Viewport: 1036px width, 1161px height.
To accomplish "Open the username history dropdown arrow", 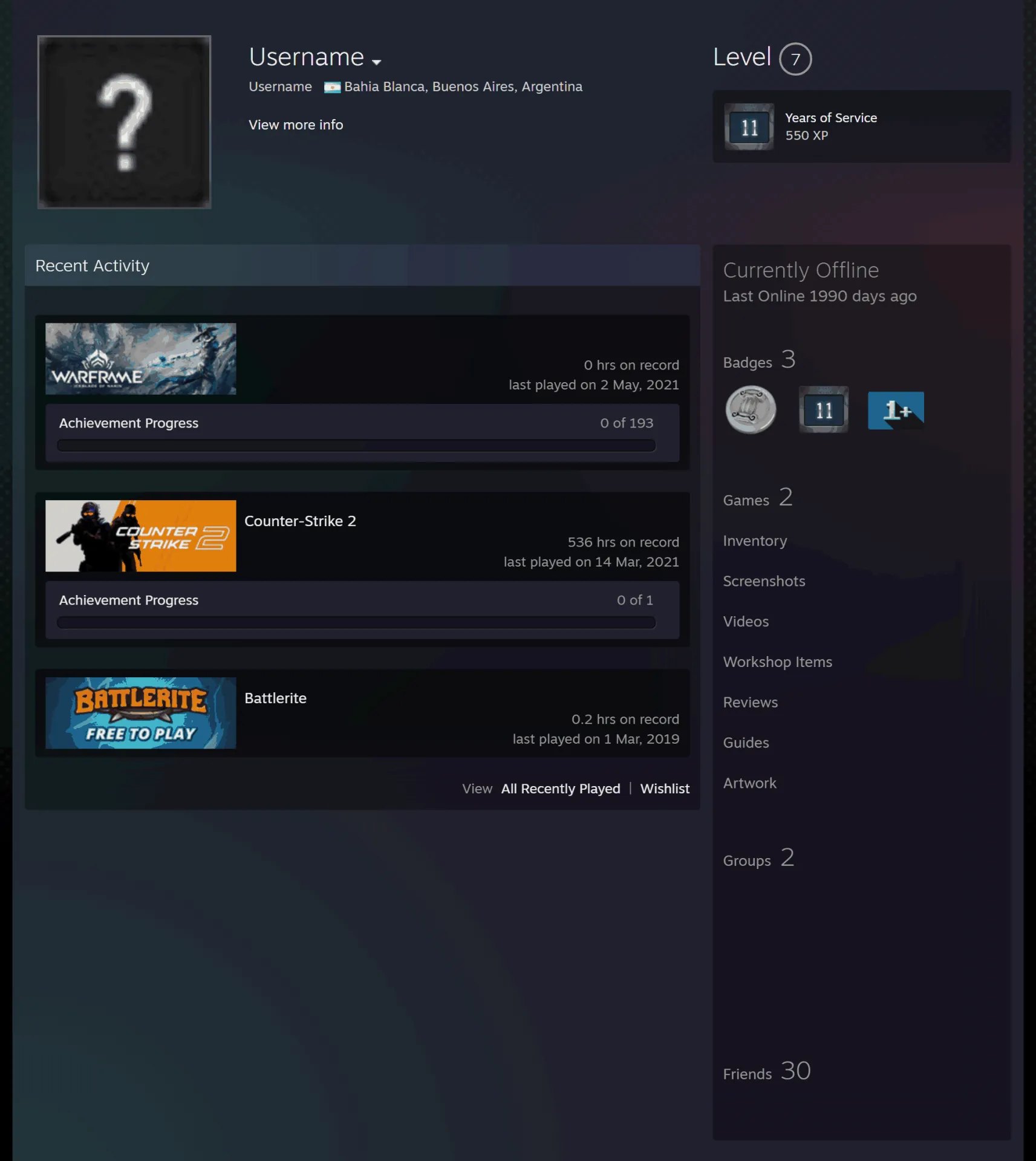I will (x=376, y=62).
